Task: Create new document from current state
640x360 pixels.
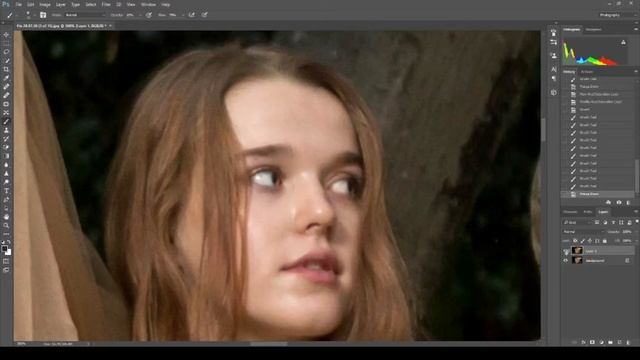Action: (x=609, y=202)
